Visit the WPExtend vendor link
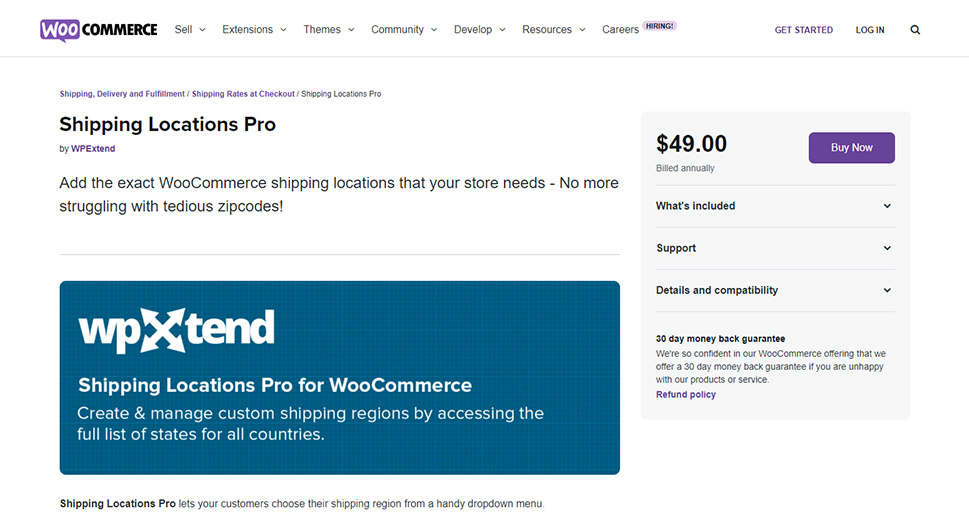 click(x=93, y=149)
